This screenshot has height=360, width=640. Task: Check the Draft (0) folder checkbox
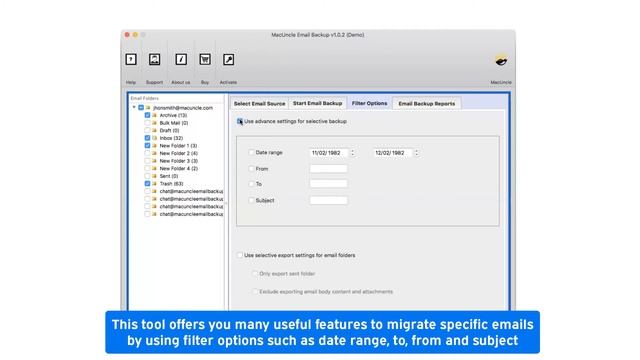147,131
